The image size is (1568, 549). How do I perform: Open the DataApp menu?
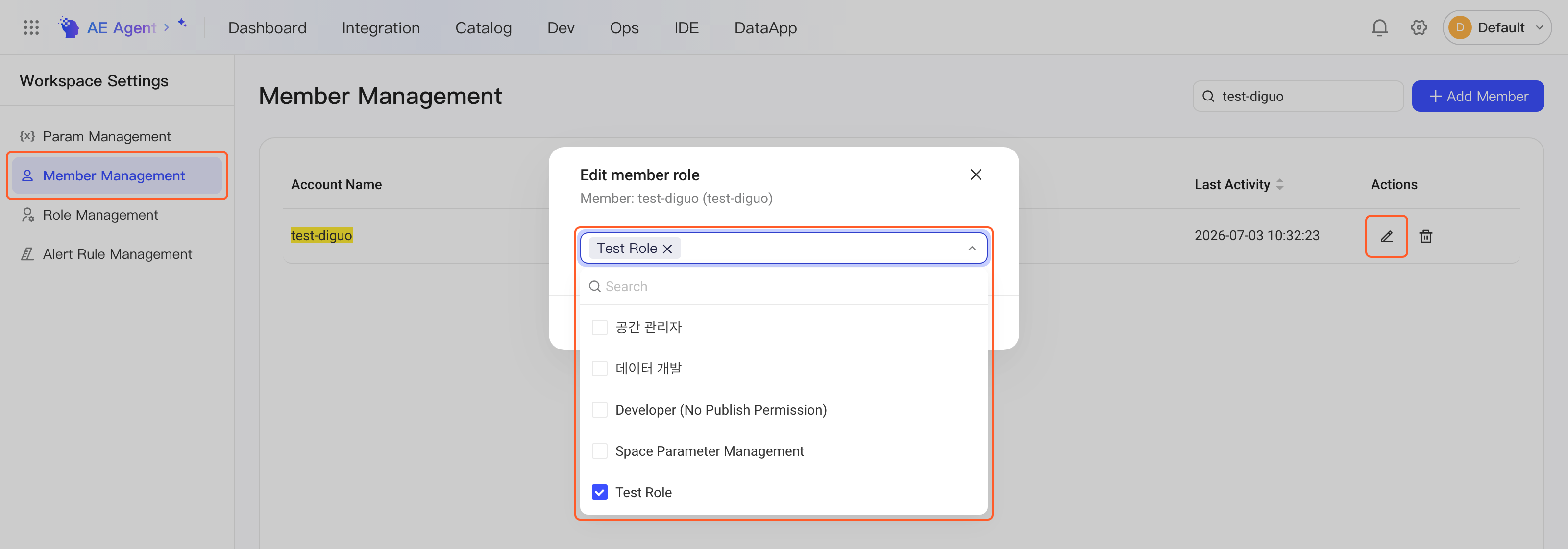point(765,27)
